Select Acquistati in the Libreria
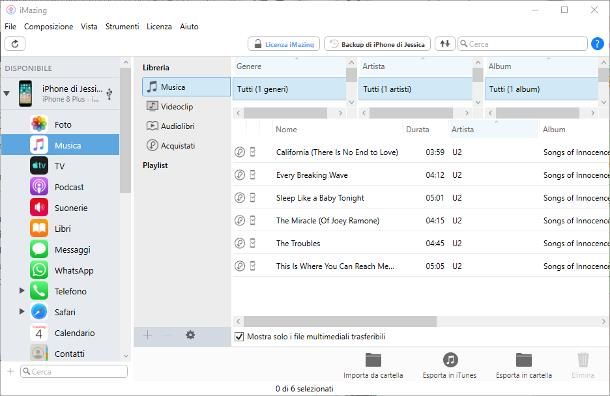 (186, 145)
